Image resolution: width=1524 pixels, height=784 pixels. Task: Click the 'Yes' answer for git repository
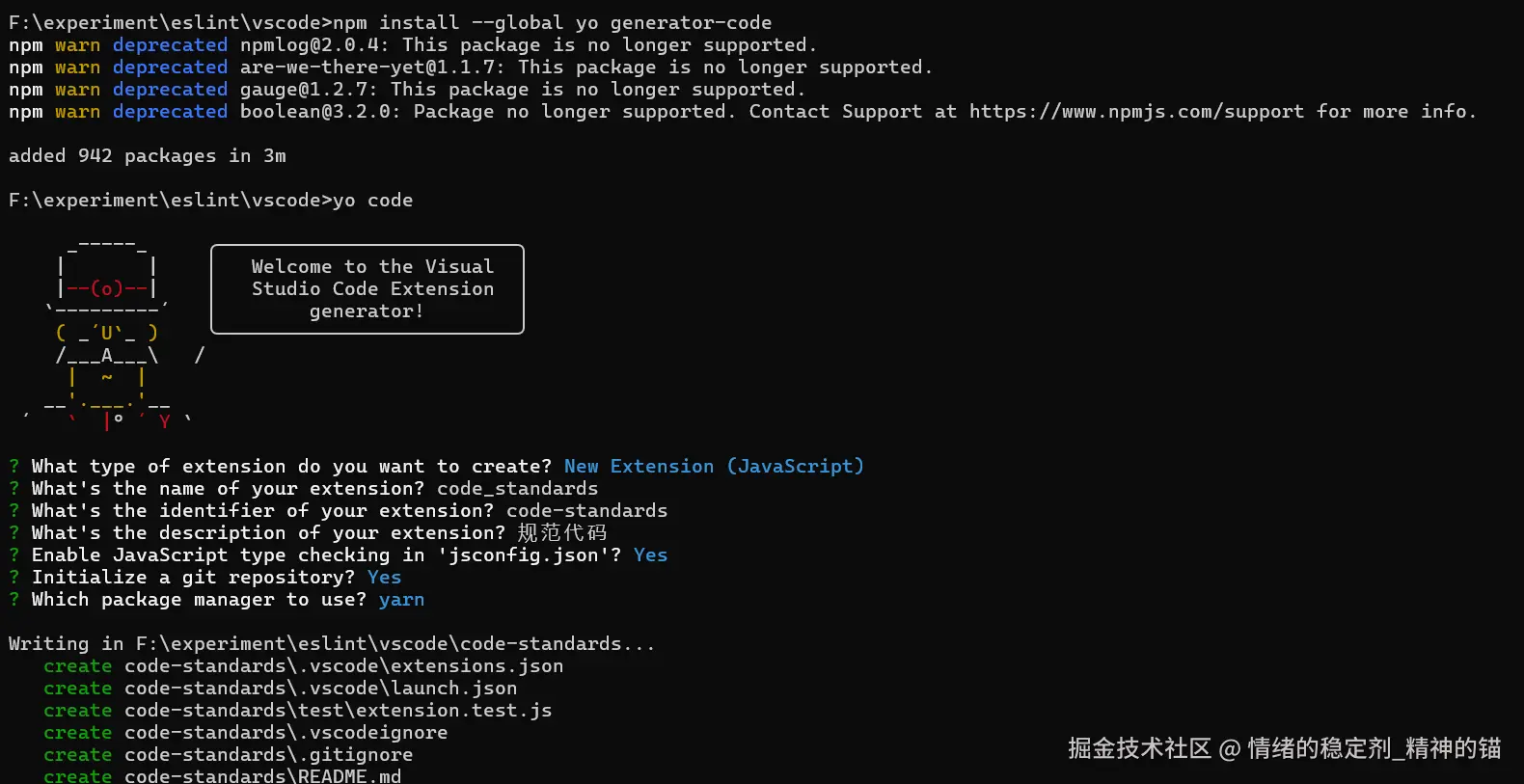click(x=384, y=578)
